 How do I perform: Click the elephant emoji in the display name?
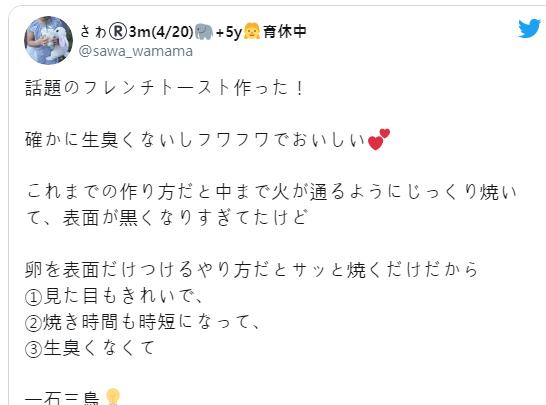click(x=204, y=32)
